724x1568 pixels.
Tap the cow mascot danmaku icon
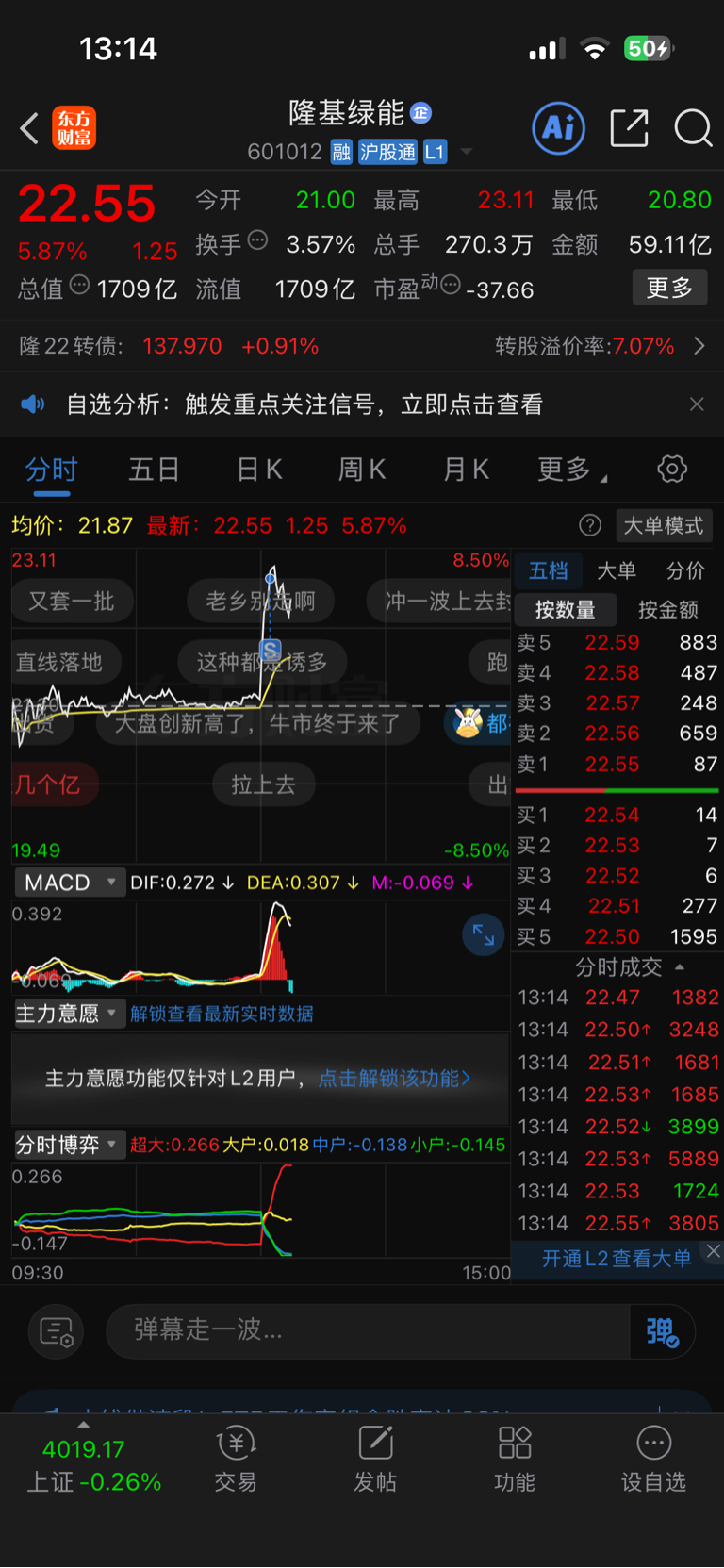(x=468, y=723)
